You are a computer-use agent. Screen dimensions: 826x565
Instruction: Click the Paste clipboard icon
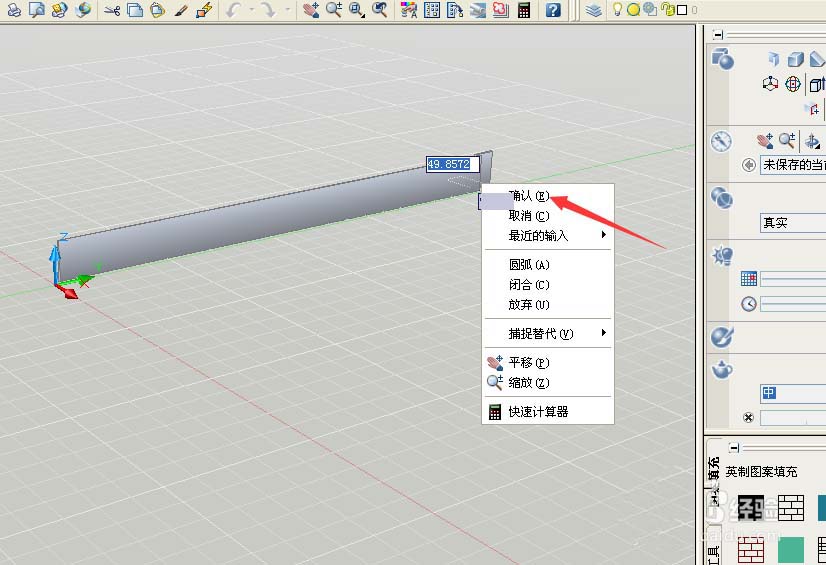click(158, 9)
